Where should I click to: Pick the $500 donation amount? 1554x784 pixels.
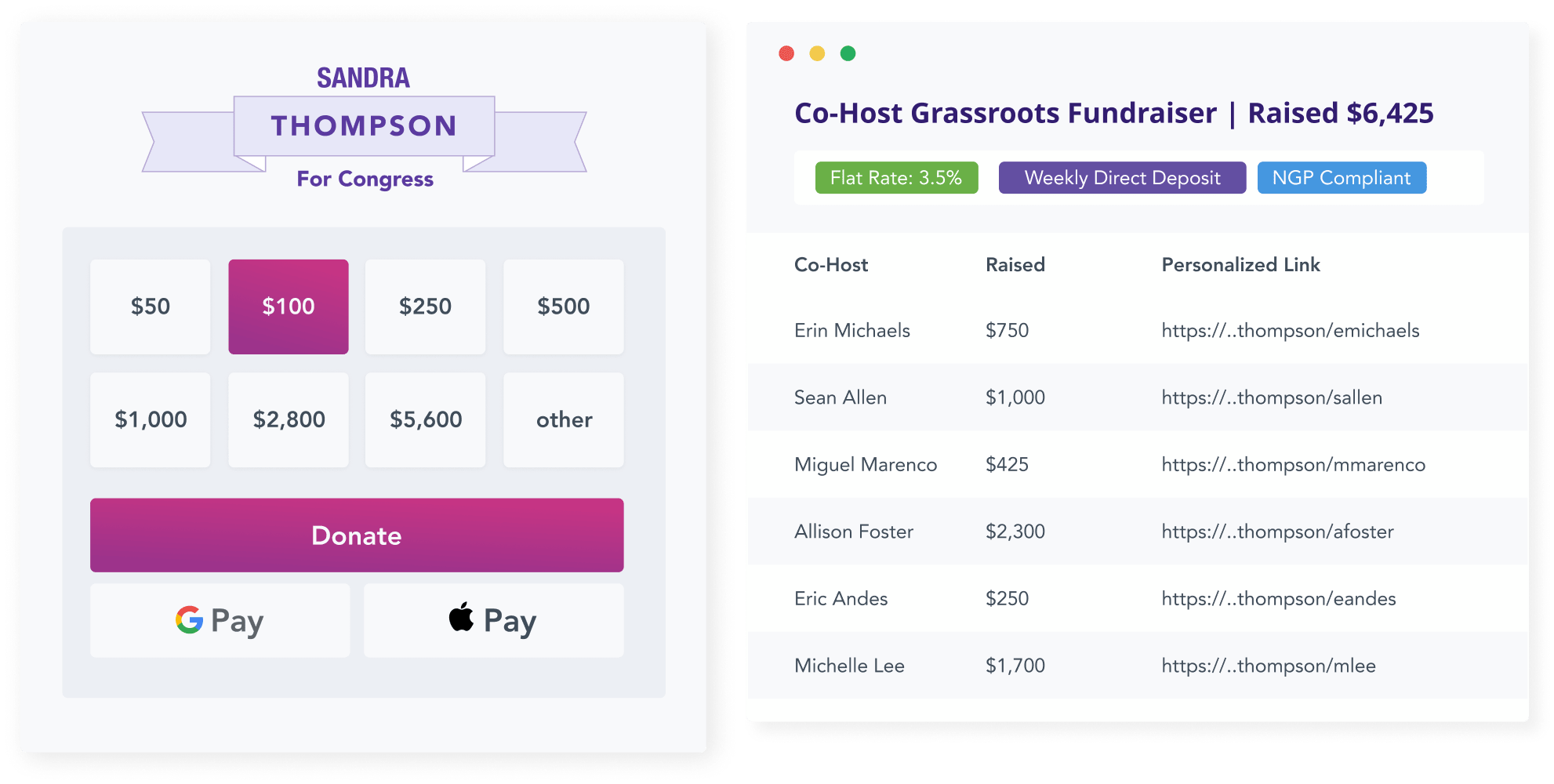[563, 307]
